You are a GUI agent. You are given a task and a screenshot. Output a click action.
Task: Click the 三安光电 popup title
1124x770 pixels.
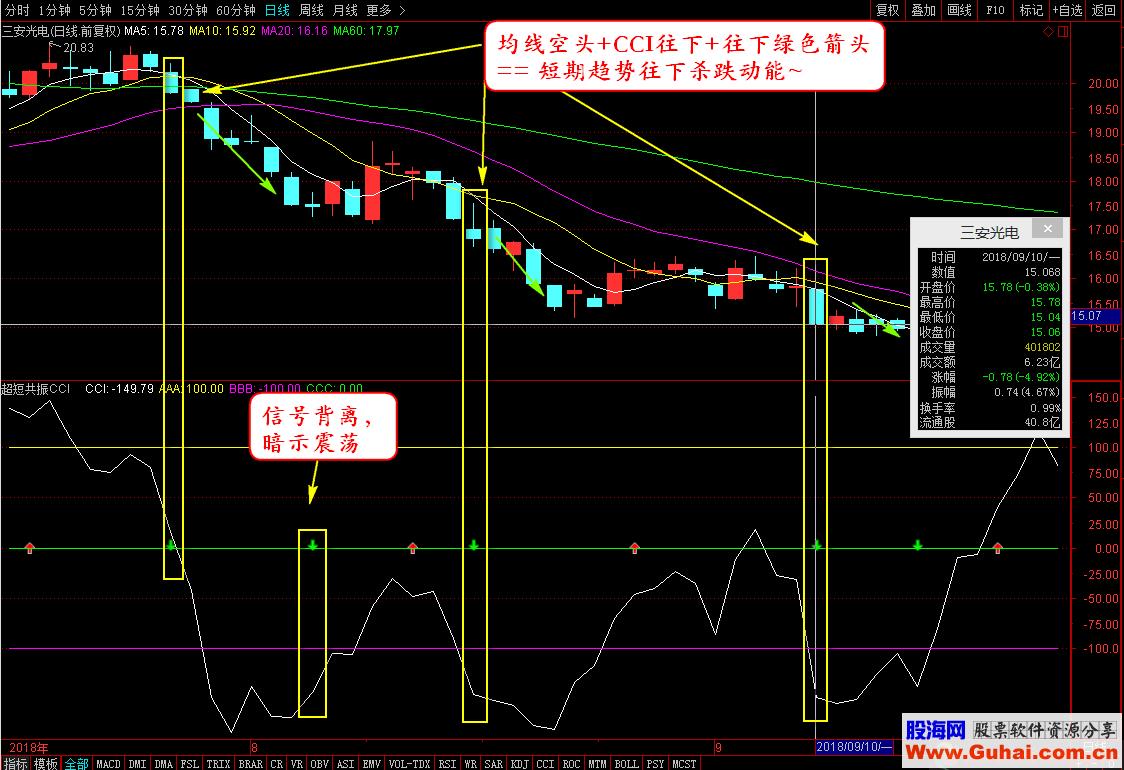pos(989,232)
